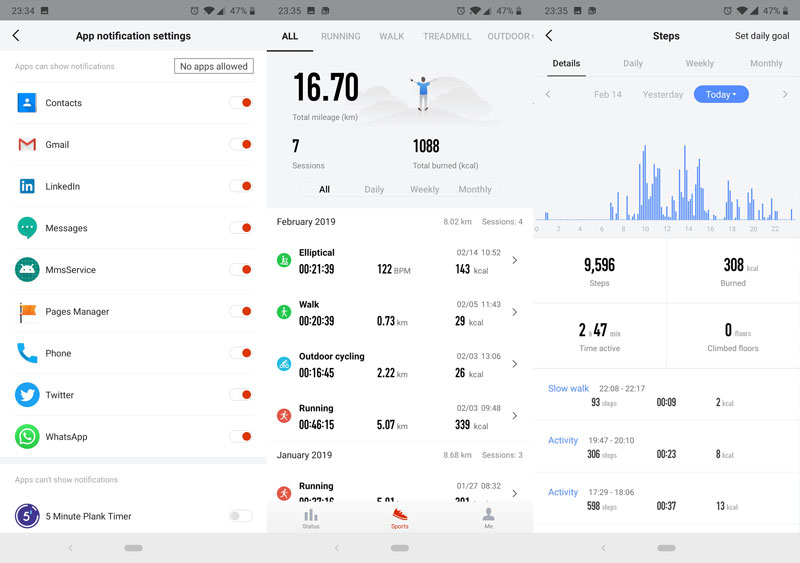The image size is (800, 563).
Task: Open the Weekly tab in Steps
Action: coord(699,63)
